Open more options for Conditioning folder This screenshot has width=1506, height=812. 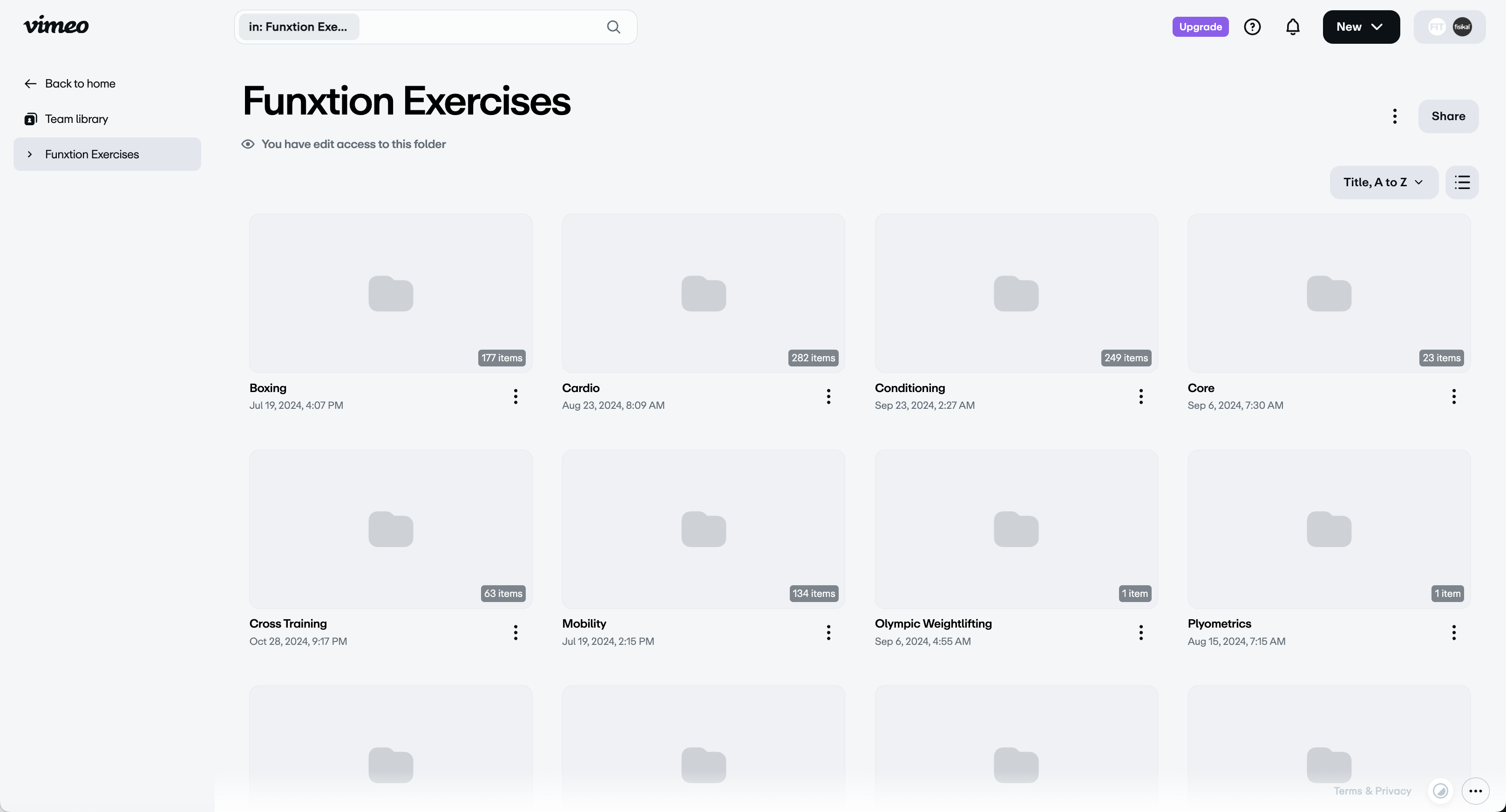tap(1141, 396)
